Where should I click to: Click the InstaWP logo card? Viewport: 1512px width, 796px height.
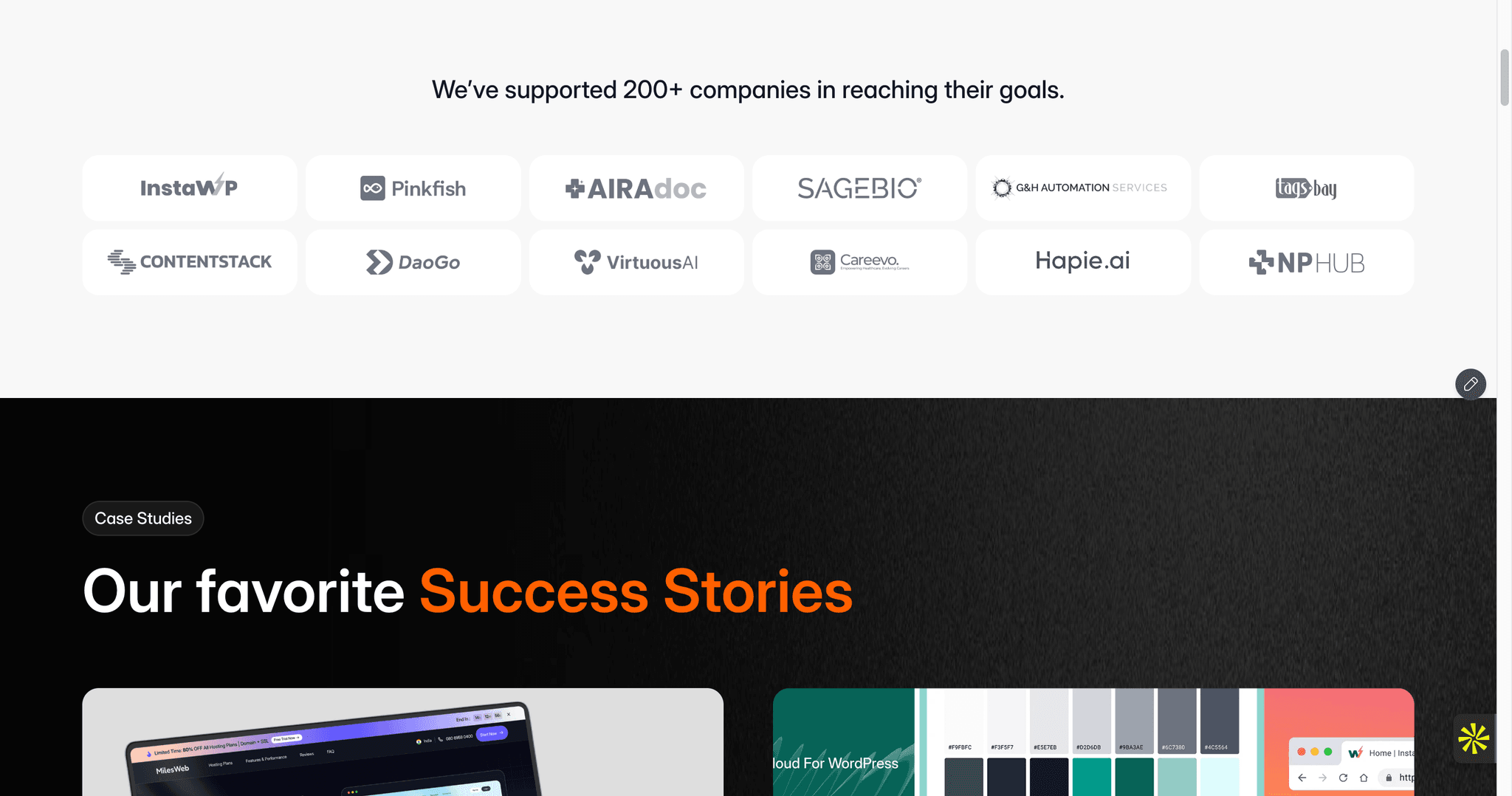[x=190, y=188]
